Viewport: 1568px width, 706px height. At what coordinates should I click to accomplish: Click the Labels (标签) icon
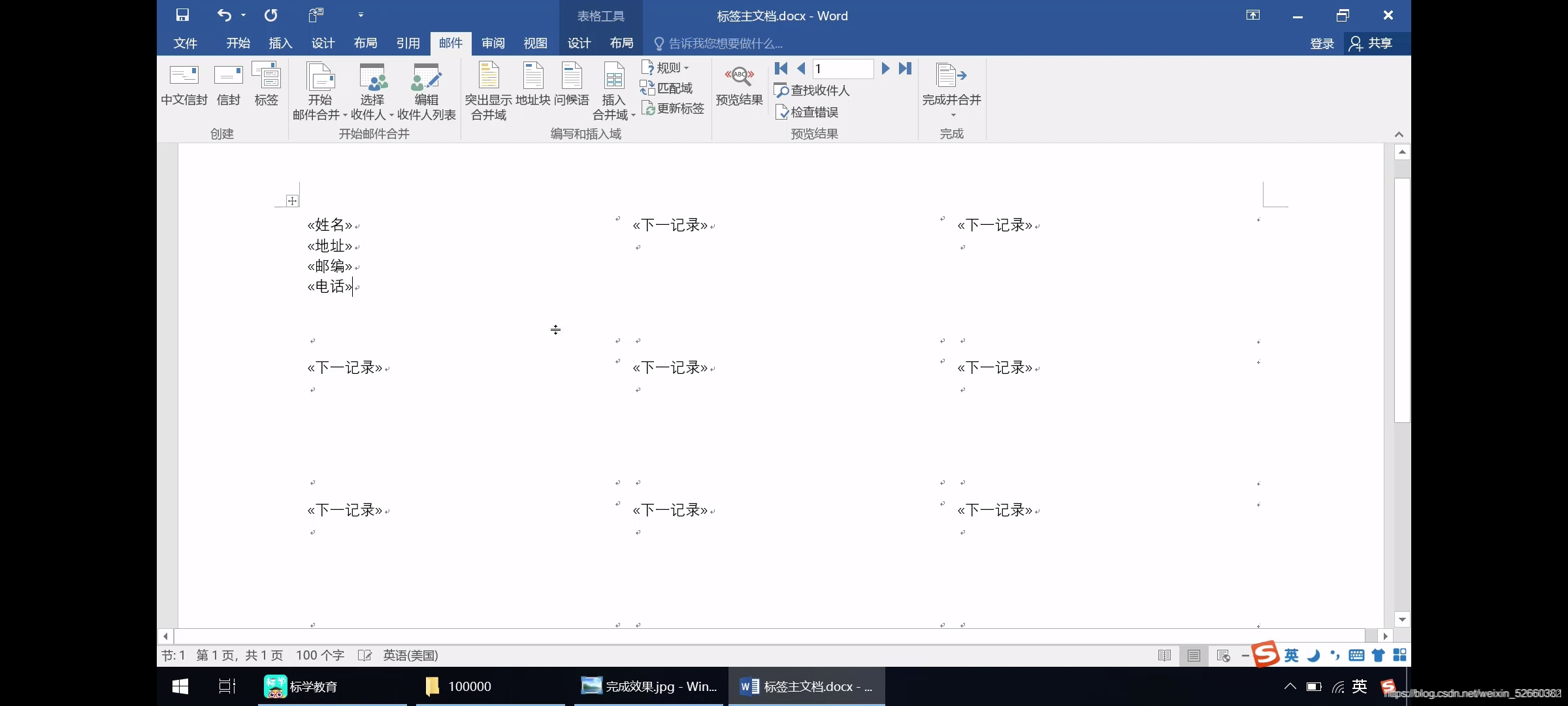[x=266, y=85]
